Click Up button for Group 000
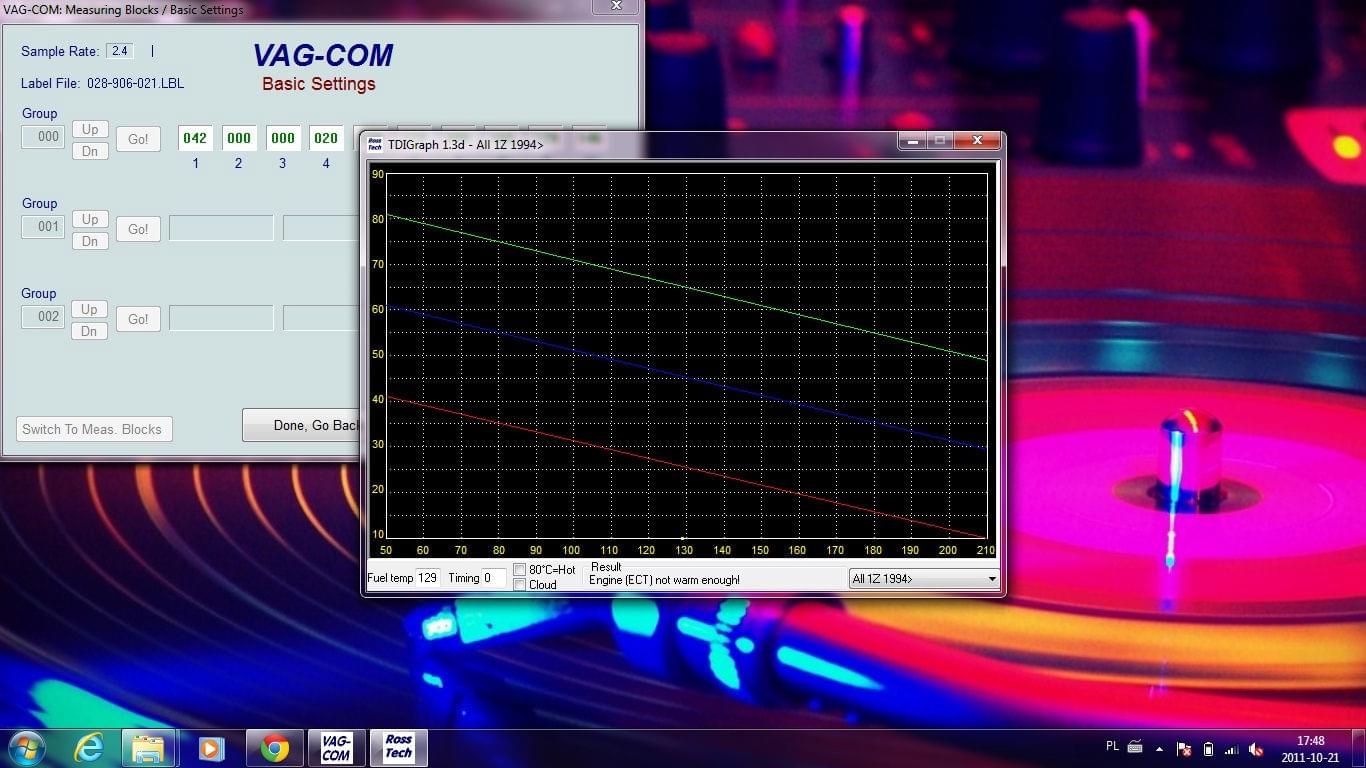1366x768 pixels. [90, 129]
